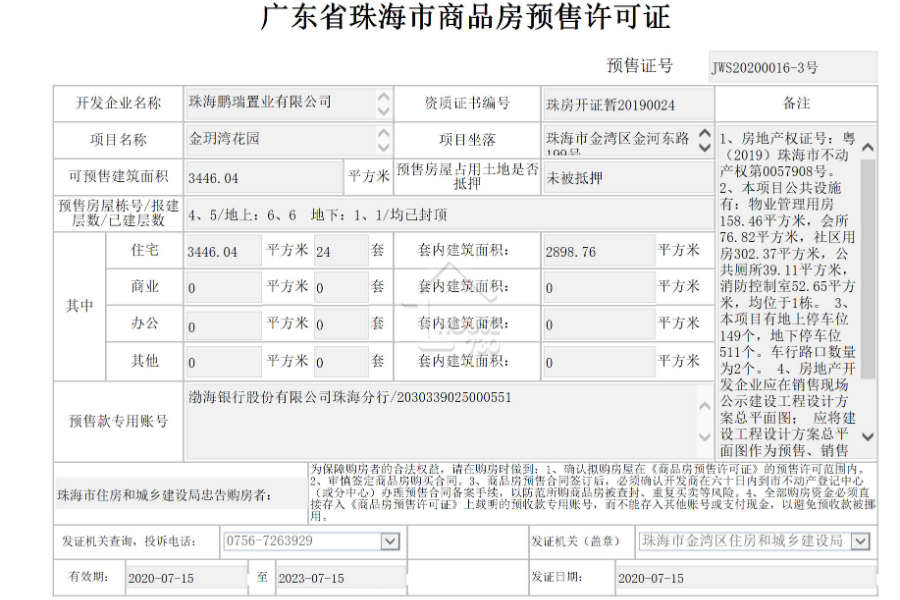Click up arrow in presale account field
Screen dimensions: 900x600
click(x=705, y=407)
